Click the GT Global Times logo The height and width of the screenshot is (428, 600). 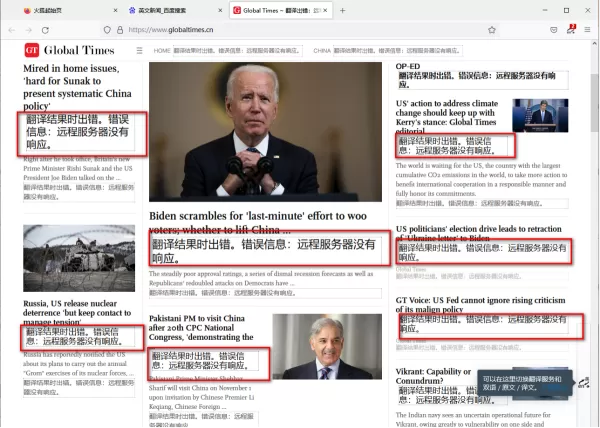coord(69,50)
